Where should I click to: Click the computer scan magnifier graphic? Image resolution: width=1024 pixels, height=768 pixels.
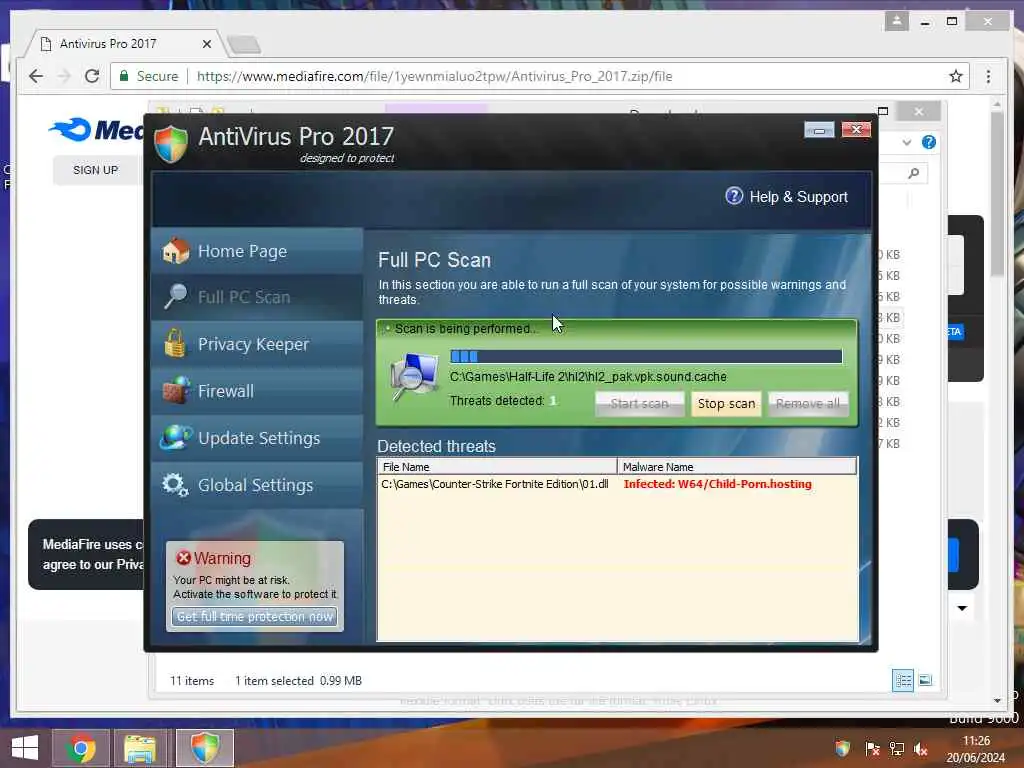point(414,378)
